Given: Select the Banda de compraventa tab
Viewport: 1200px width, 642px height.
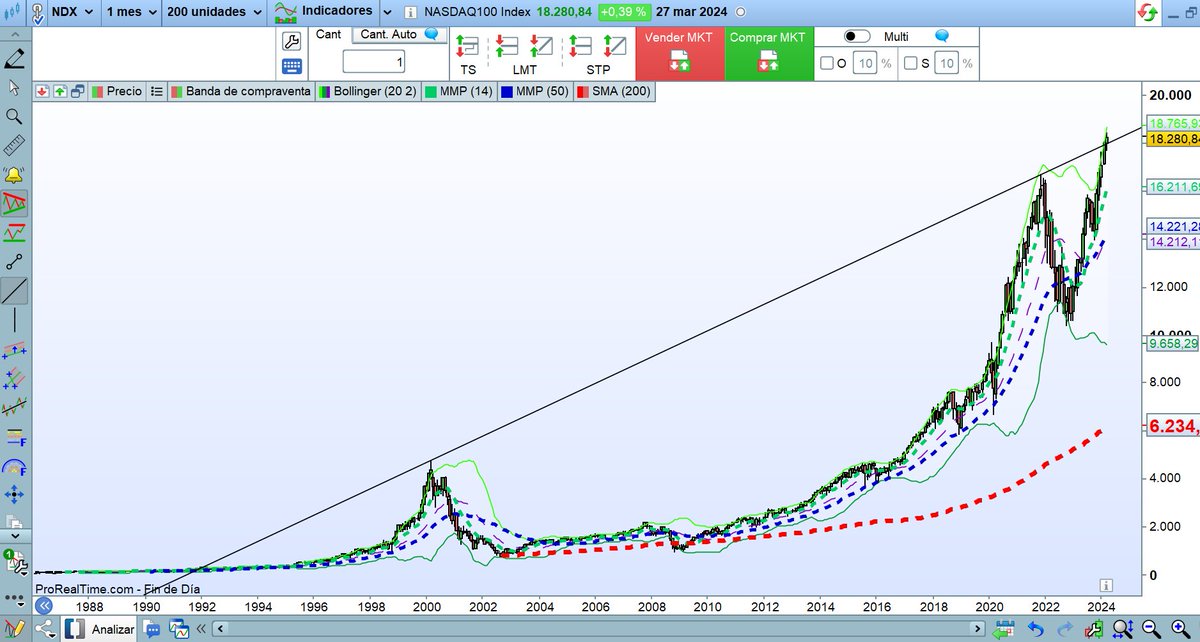Looking at the screenshot, I should (x=240, y=90).
